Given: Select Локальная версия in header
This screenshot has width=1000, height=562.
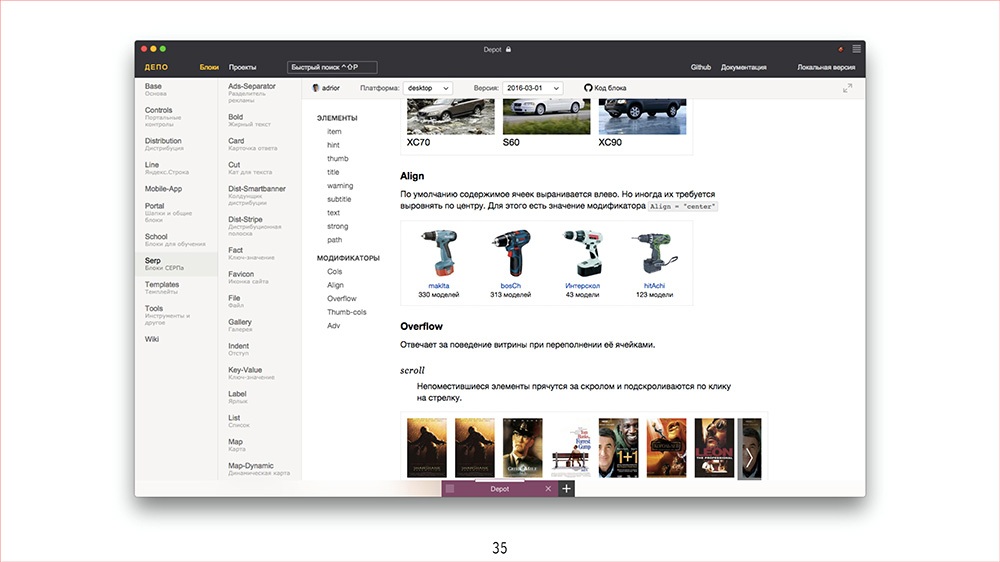Looking at the screenshot, I should click(x=826, y=67).
